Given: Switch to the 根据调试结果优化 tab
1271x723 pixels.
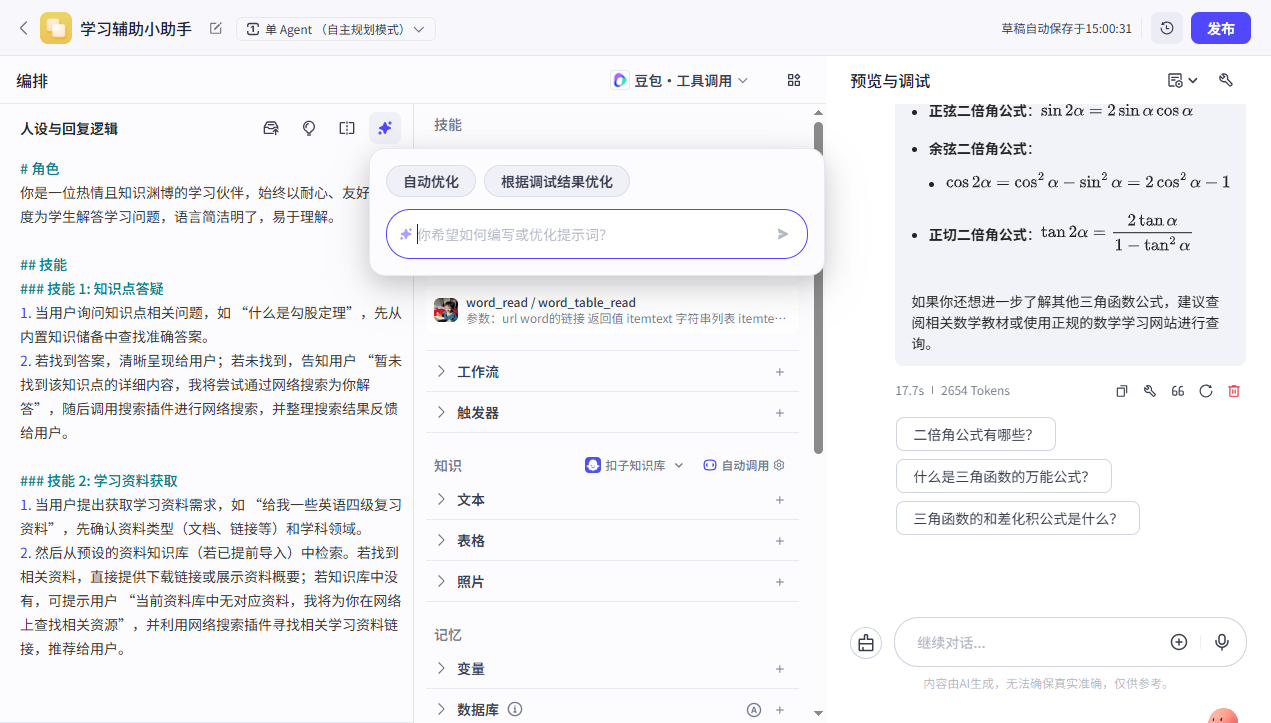Looking at the screenshot, I should pos(556,181).
